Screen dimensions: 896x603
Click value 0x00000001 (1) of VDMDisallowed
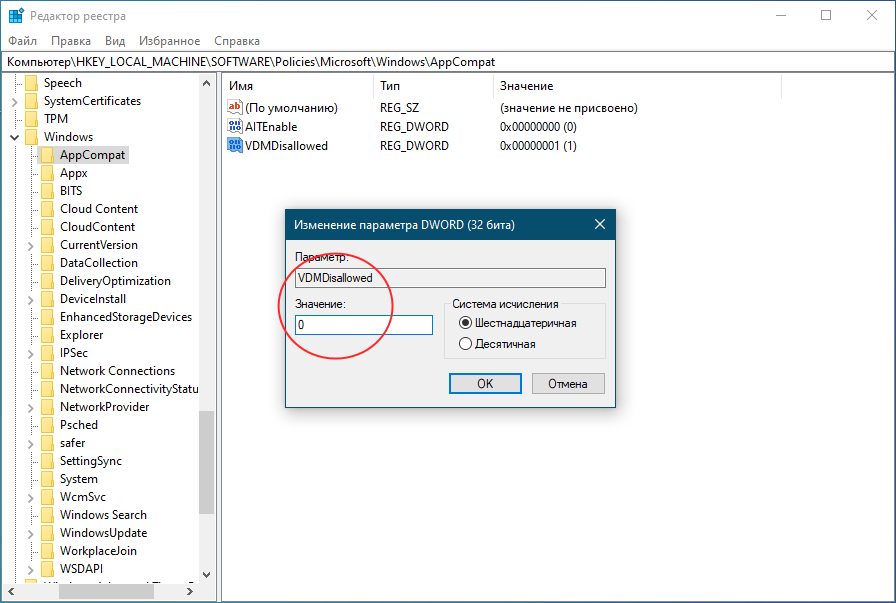tap(538, 146)
